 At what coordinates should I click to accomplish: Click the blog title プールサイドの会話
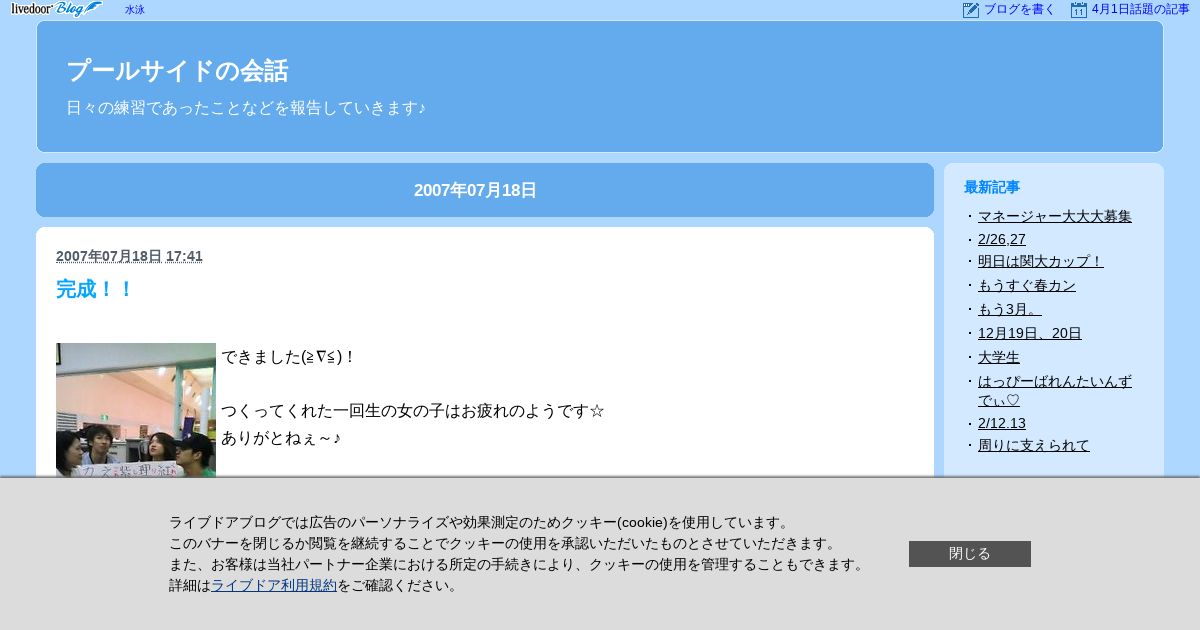tap(177, 71)
